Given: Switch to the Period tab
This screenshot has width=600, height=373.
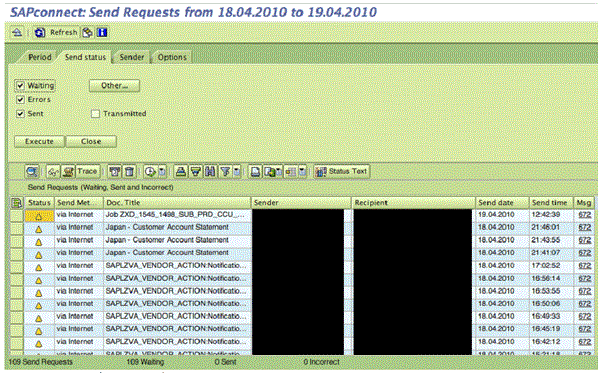Looking at the screenshot, I should (x=39, y=57).
